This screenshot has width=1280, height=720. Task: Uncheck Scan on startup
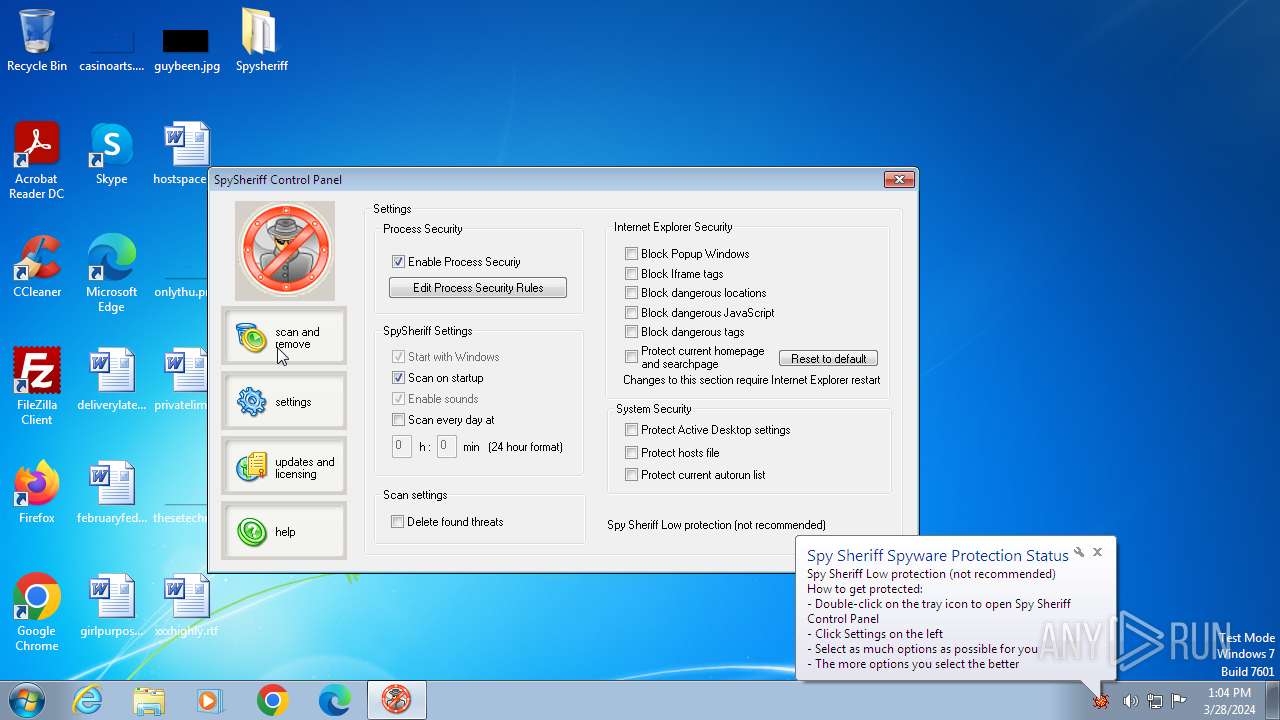(398, 378)
